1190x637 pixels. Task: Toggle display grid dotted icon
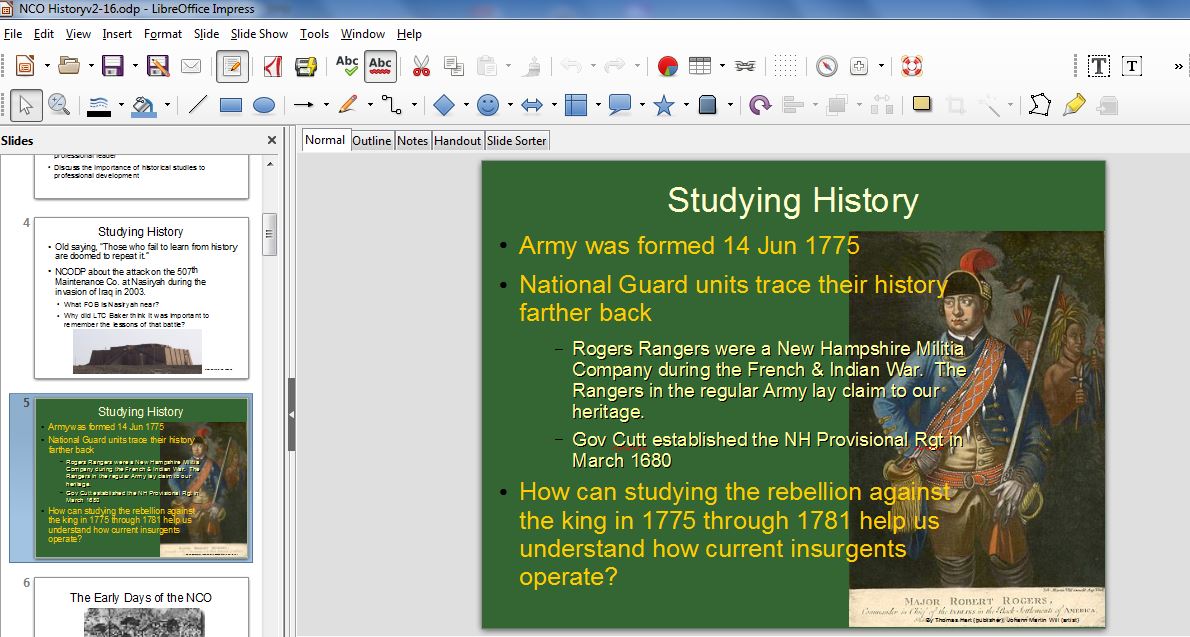point(786,67)
